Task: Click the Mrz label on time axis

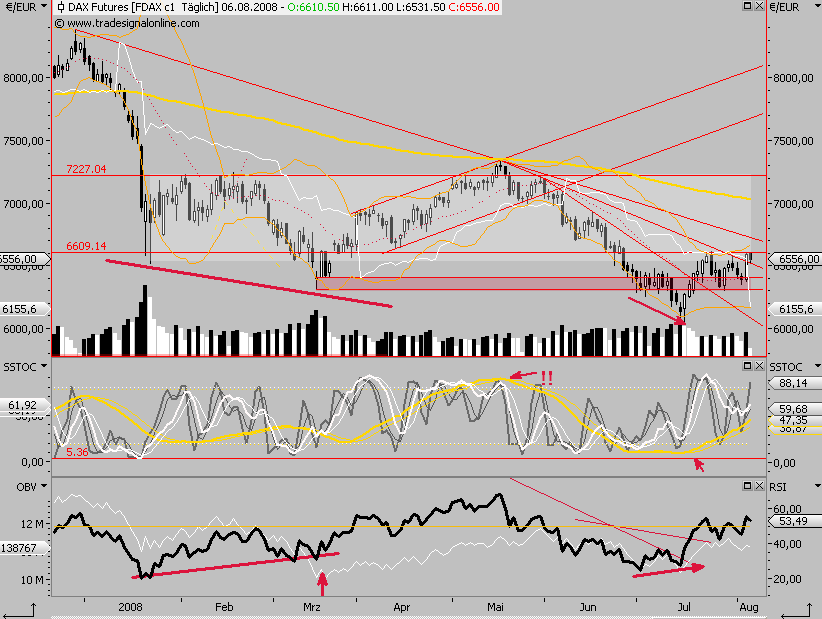Action: click(311, 607)
